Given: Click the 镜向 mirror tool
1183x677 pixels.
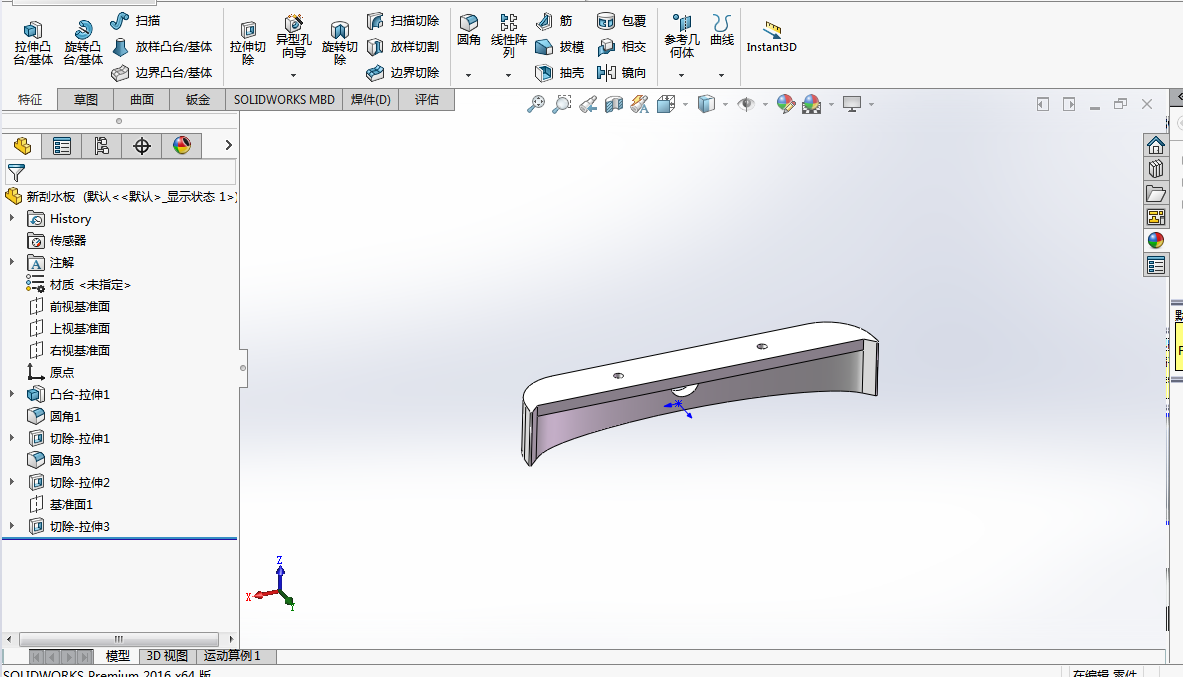Looking at the screenshot, I should pyautogui.click(x=622, y=72).
